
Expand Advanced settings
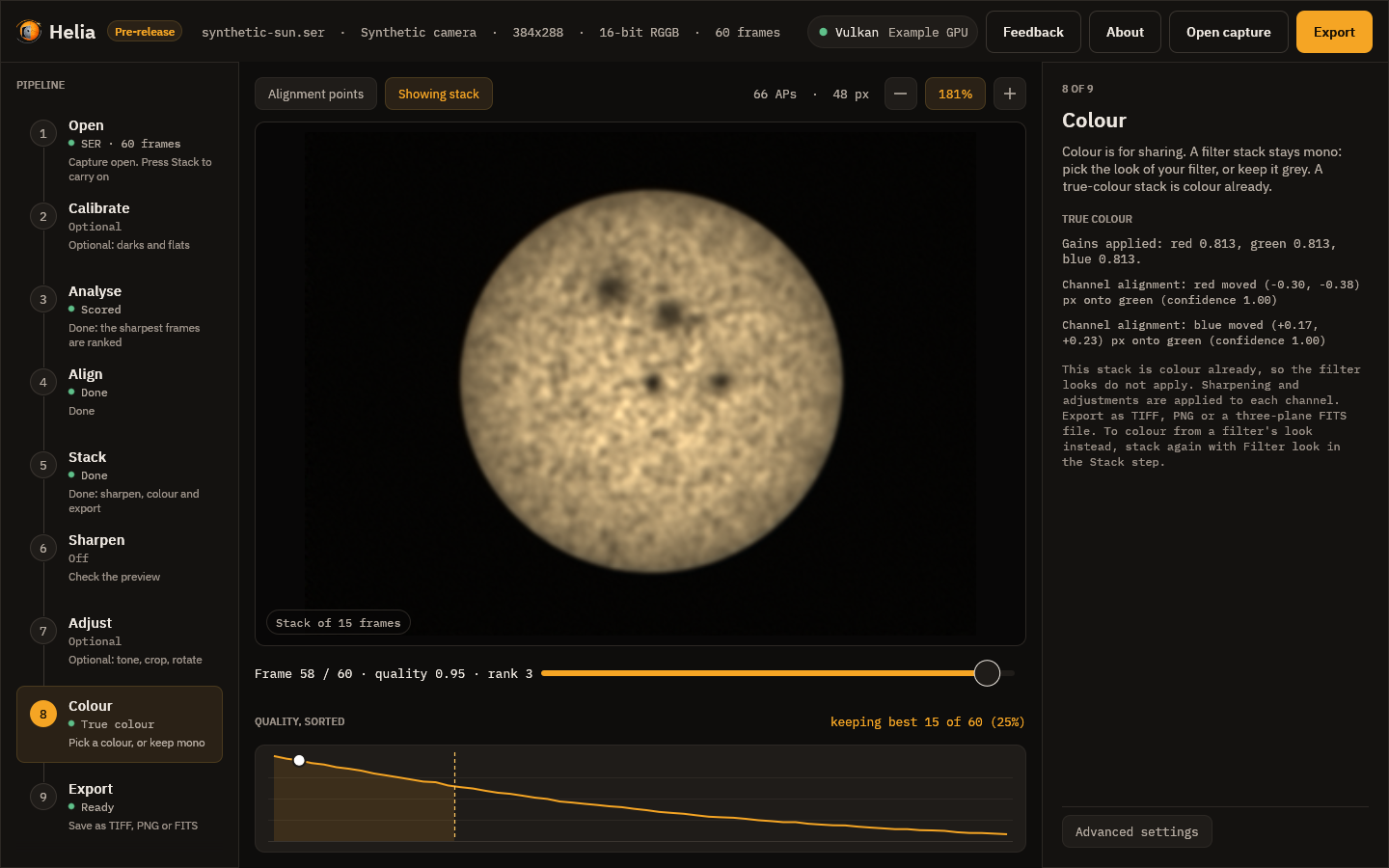point(1137,831)
